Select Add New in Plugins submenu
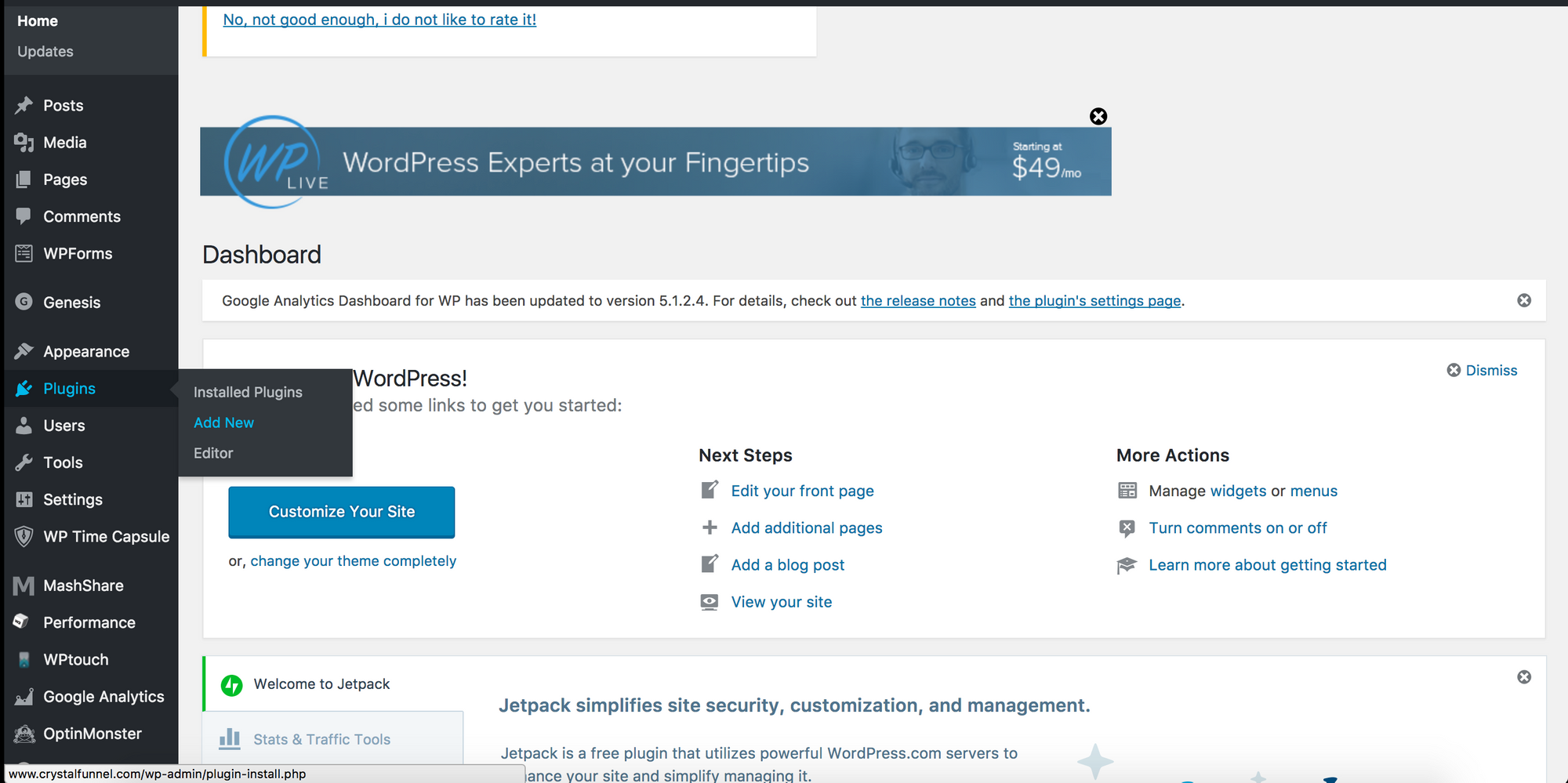Viewport: 1568px width, 783px height. coord(223,422)
